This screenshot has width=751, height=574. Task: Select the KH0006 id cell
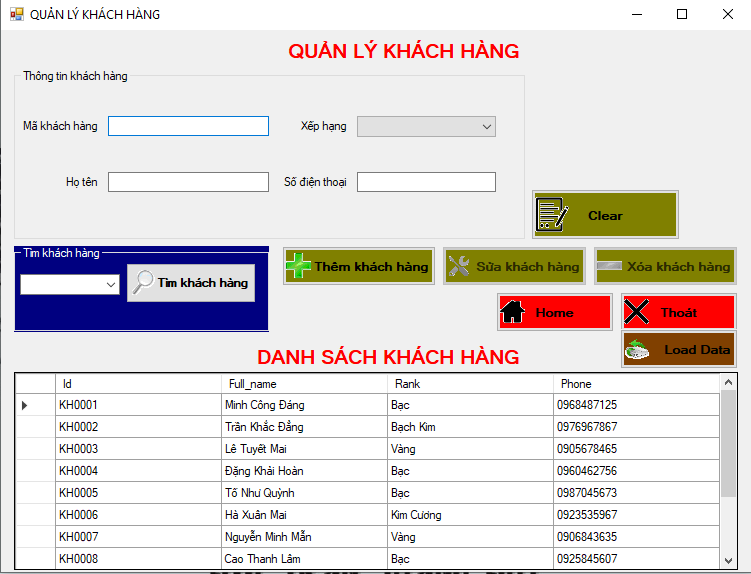(x=138, y=515)
